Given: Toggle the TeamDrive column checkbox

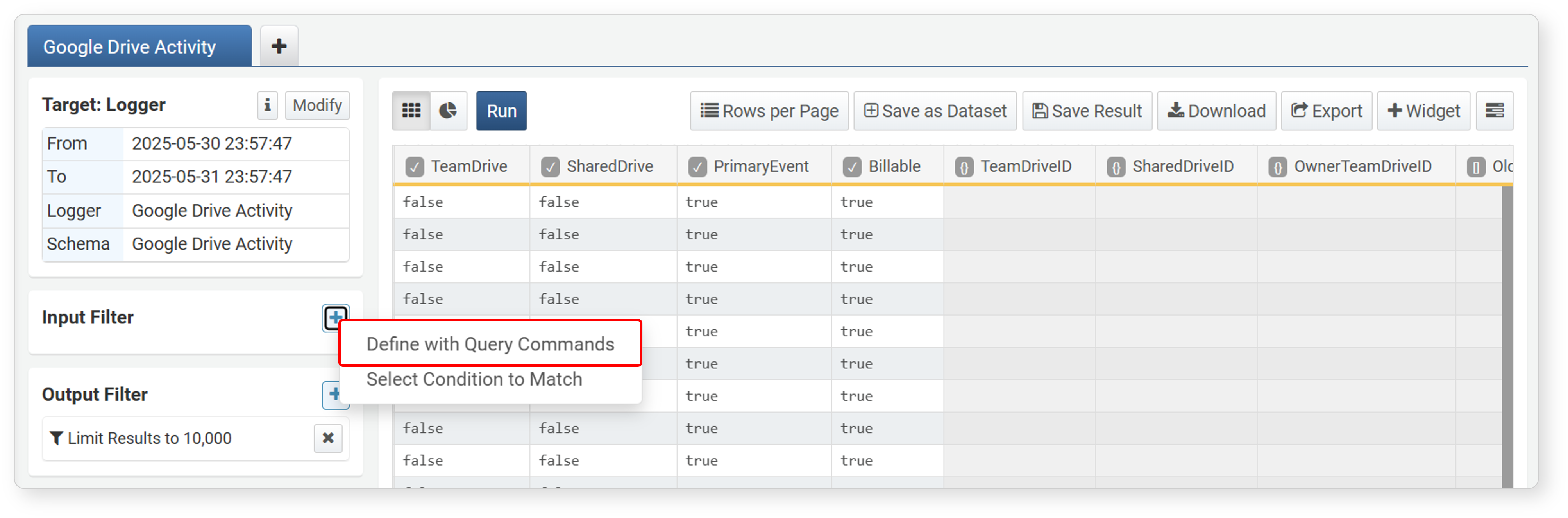Looking at the screenshot, I should [415, 167].
